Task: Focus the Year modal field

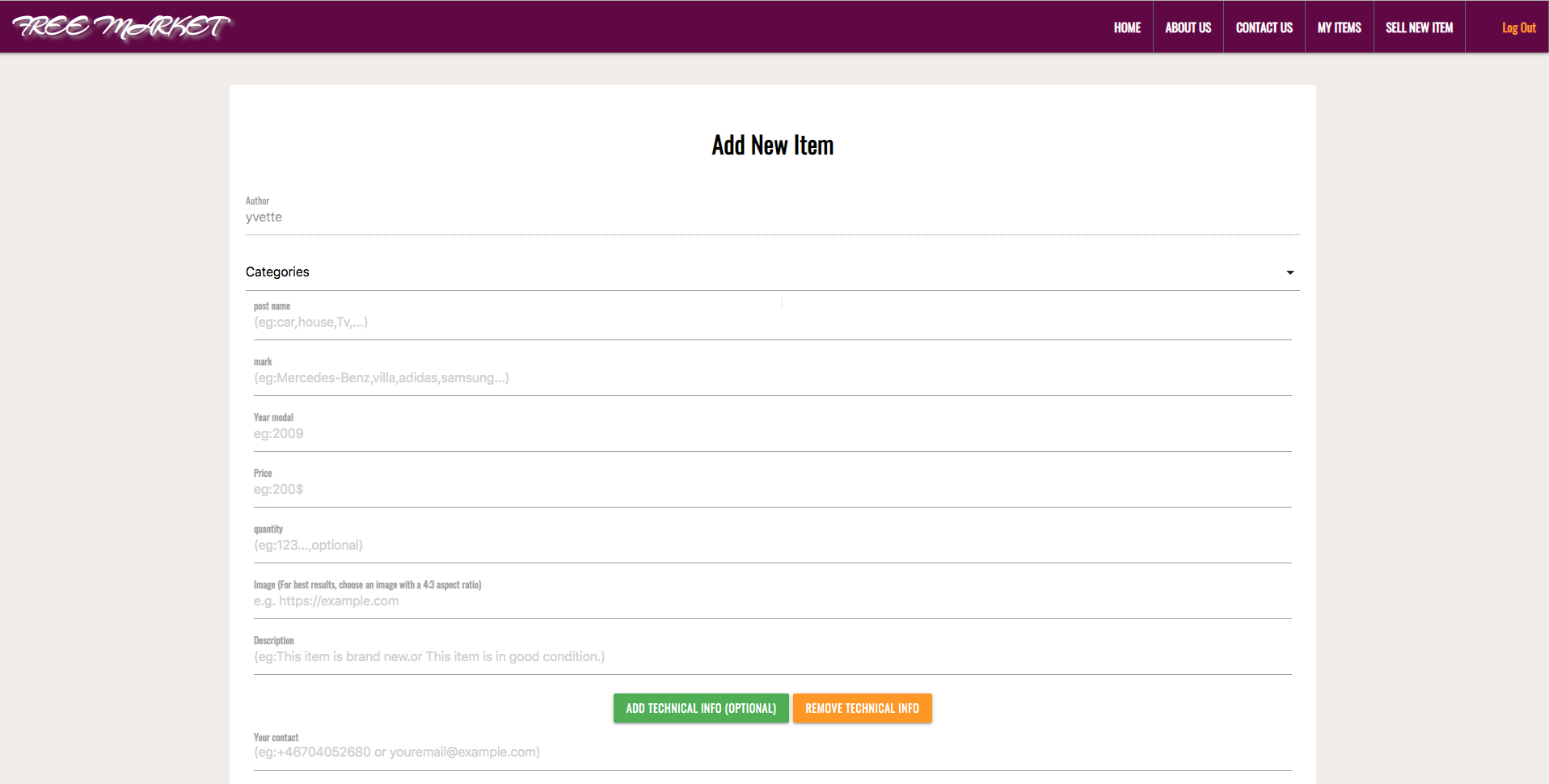Action: point(772,434)
